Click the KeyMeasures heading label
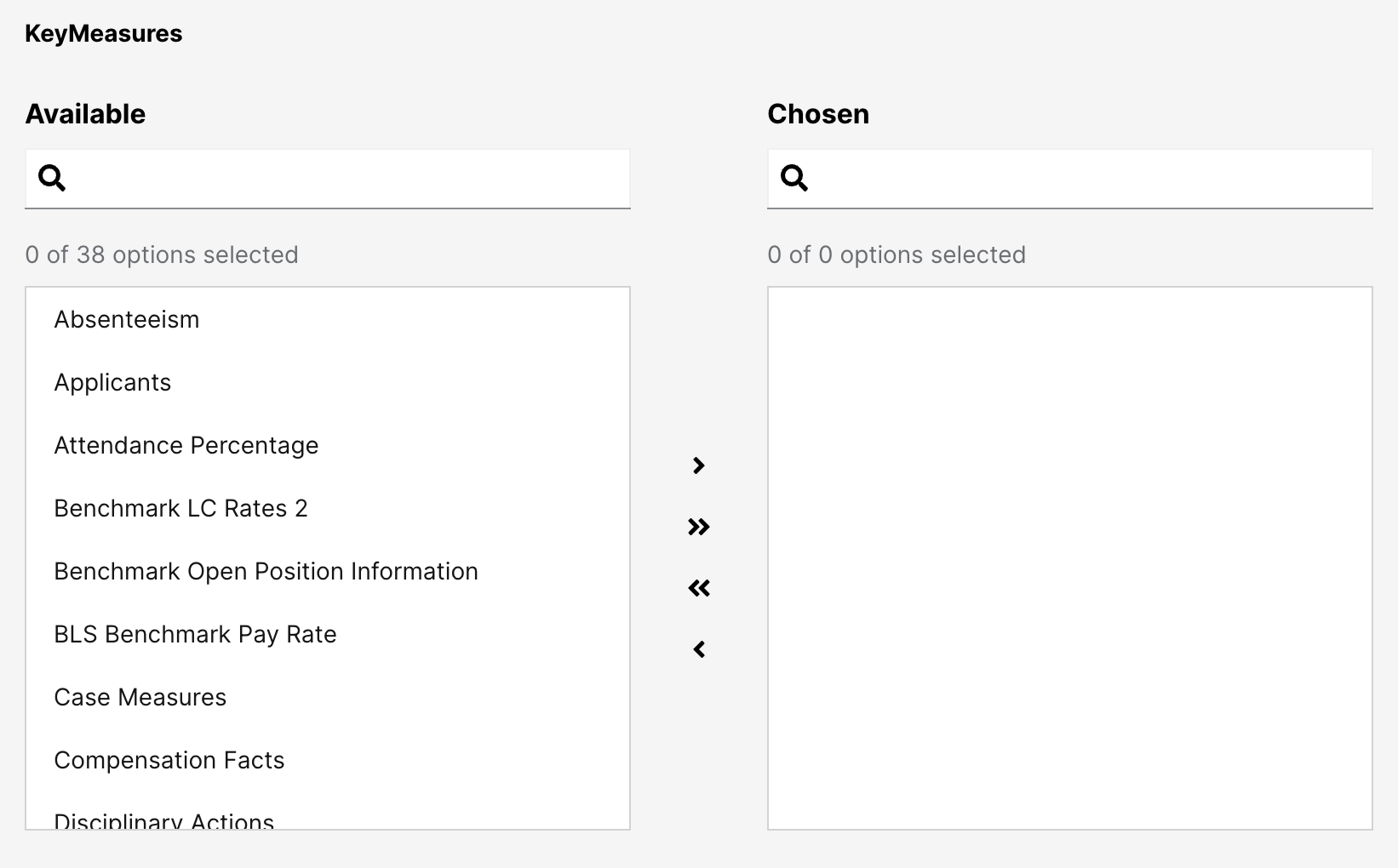 coord(103,33)
